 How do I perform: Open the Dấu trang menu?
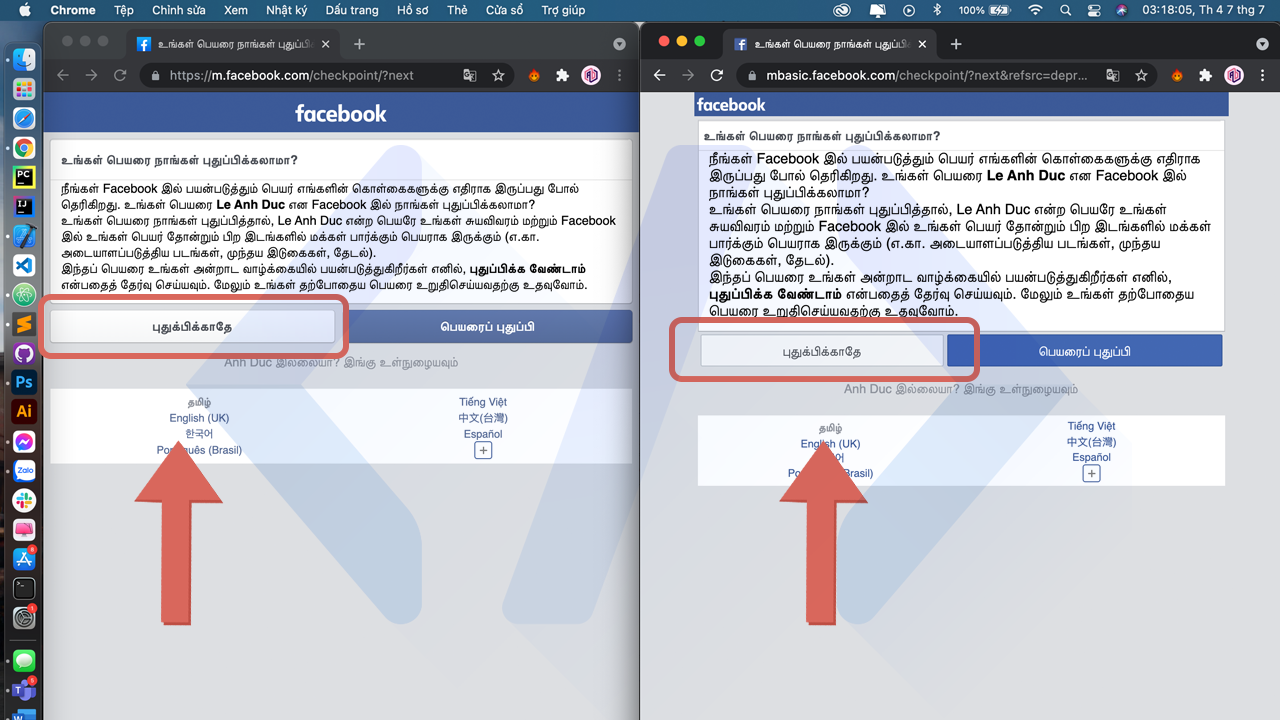(353, 10)
